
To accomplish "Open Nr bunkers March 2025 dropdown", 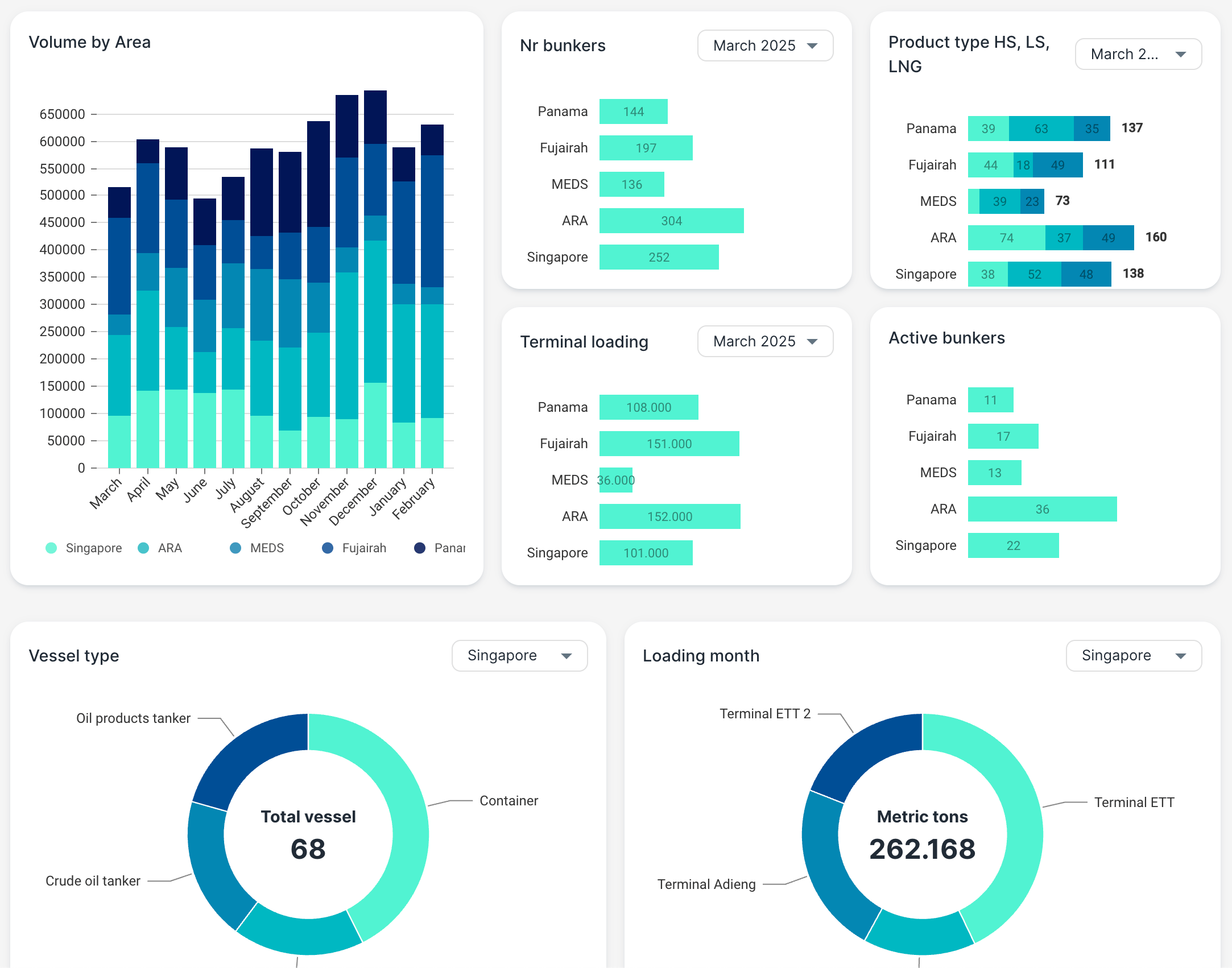I will [x=765, y=45].
